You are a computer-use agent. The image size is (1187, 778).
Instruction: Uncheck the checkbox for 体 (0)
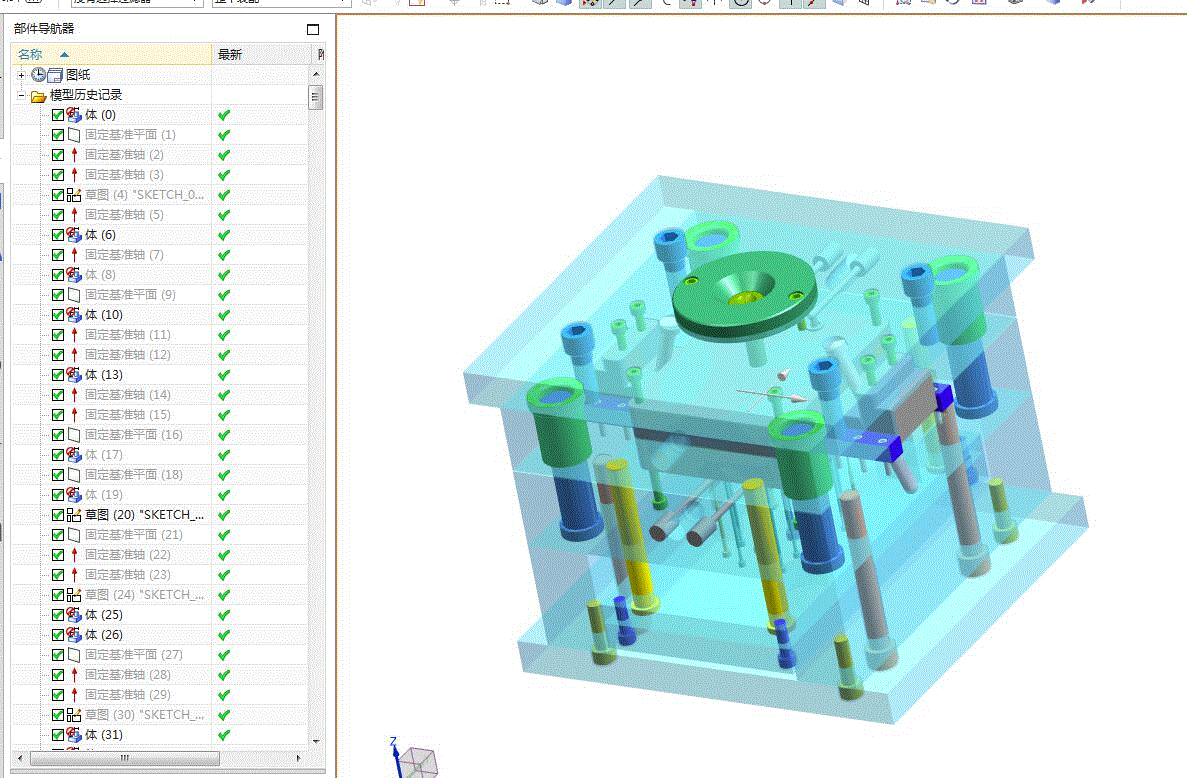[x=58, y=115]
